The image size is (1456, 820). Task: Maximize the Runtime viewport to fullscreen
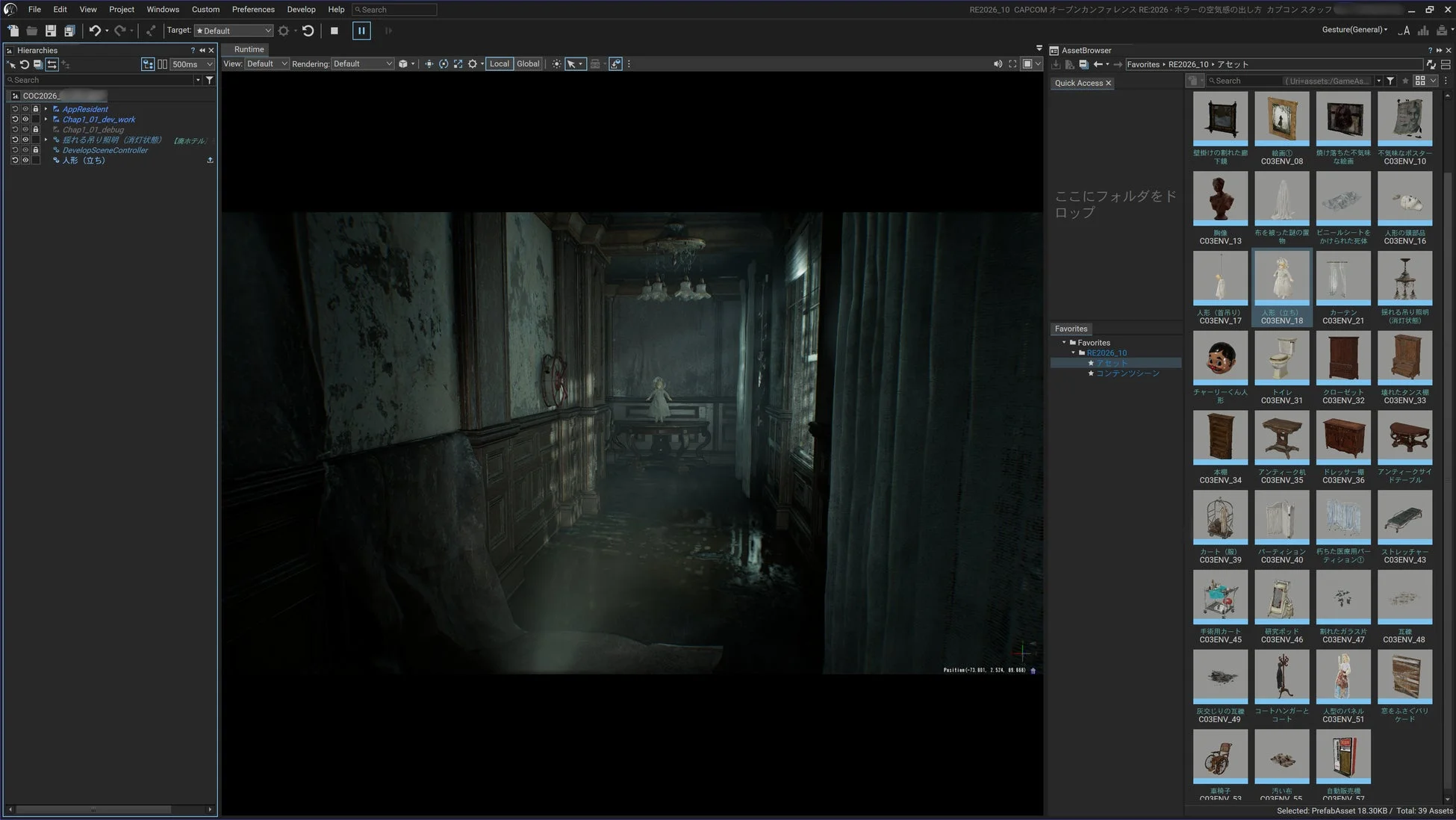(1012, 64)
